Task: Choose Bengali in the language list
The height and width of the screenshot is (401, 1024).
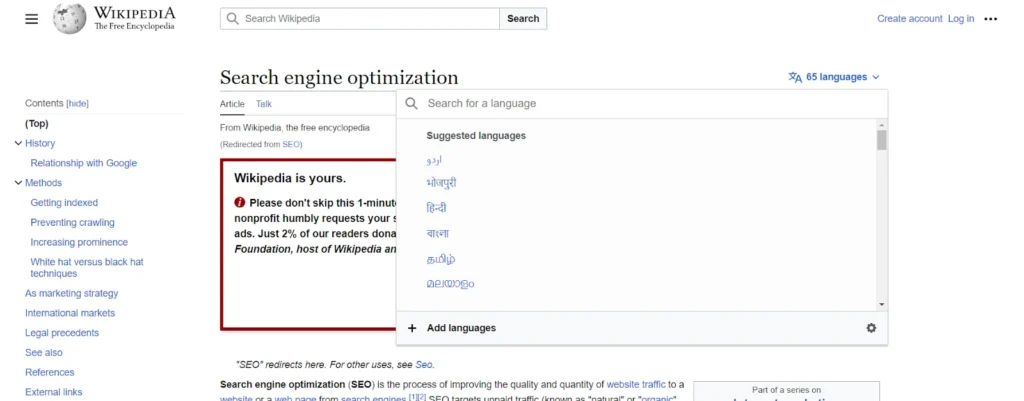Action: [x=438, y=233]
